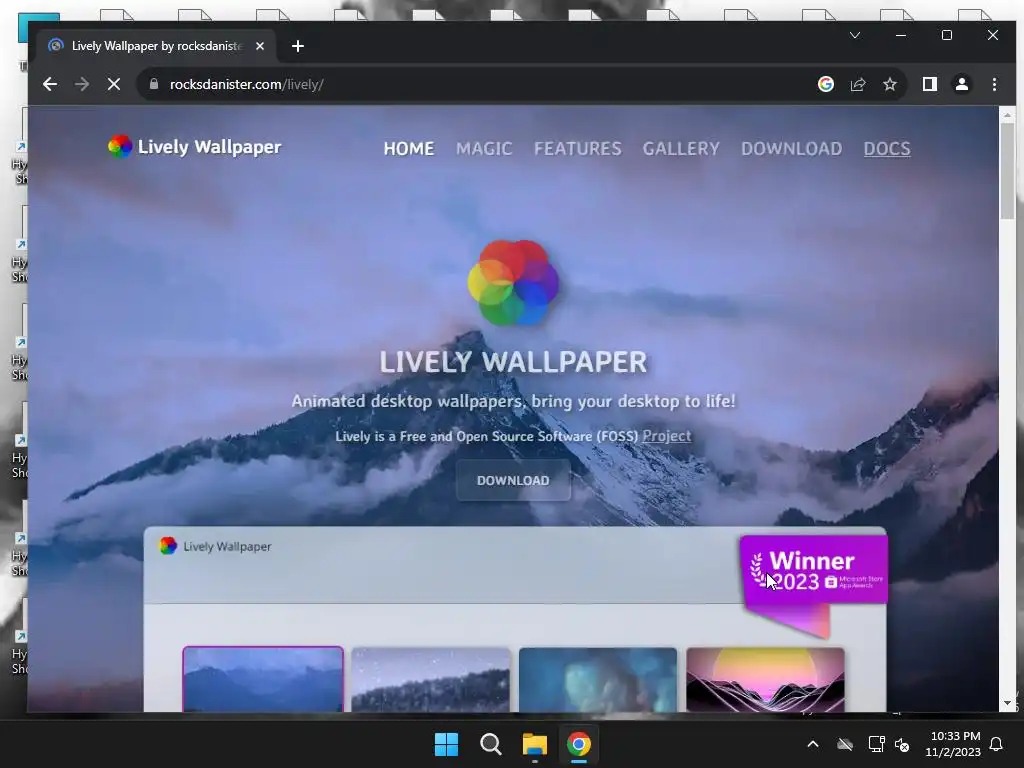Click the Winner 2023 award badge
The width and height of the screenshot is (1024, 768).
(814, 571)
